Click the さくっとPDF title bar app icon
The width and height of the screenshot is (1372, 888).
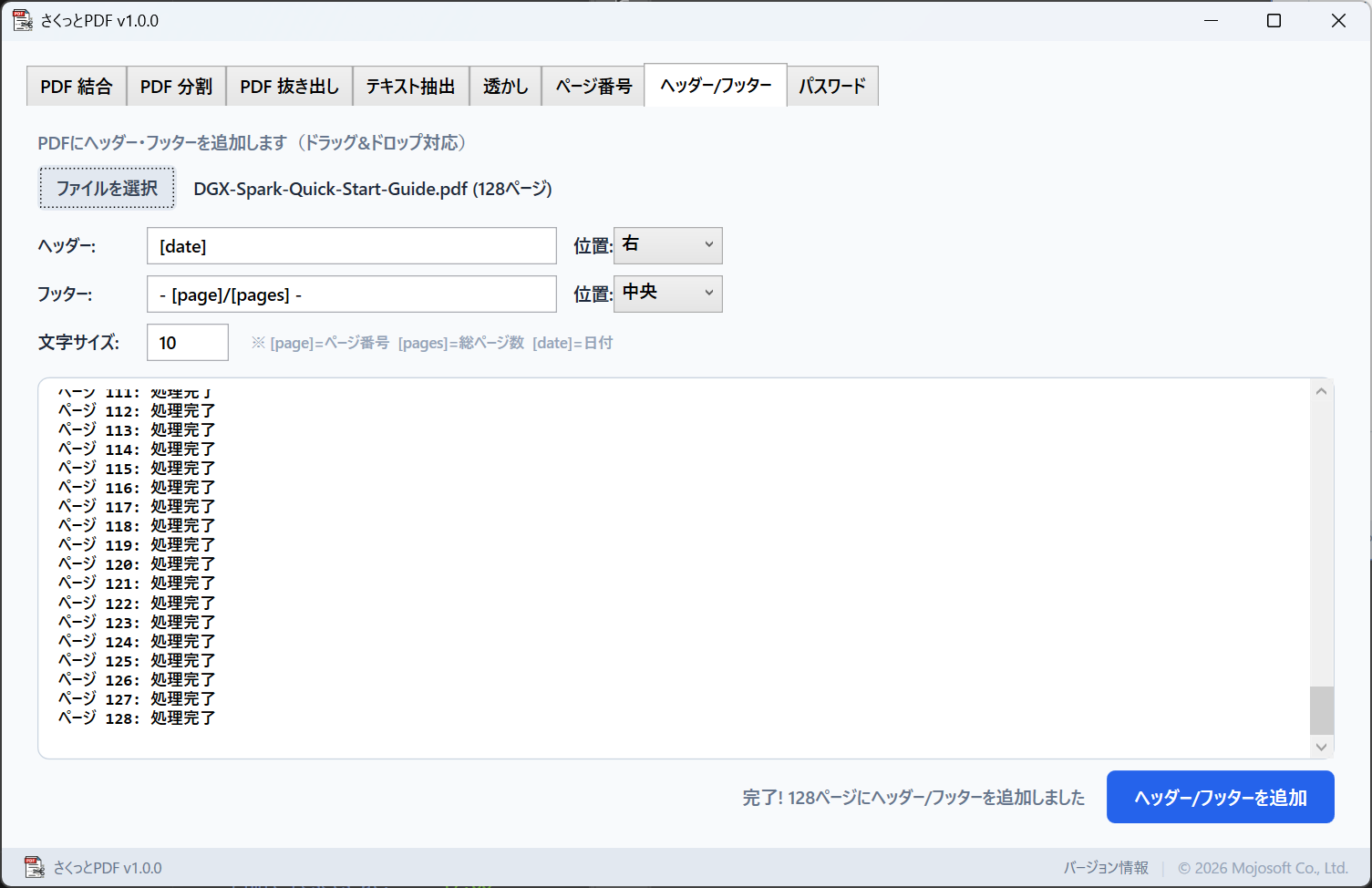tap(22, 20)
